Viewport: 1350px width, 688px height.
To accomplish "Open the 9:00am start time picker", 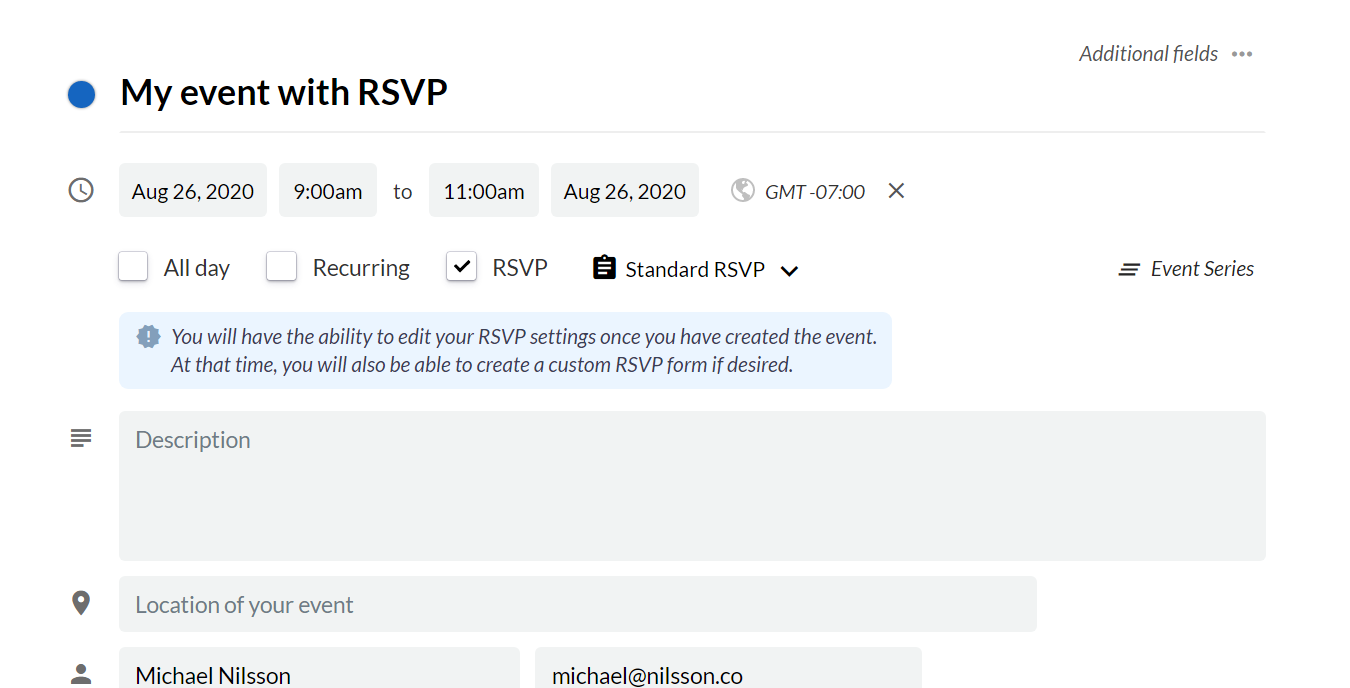I will click(x=328, y=191).
